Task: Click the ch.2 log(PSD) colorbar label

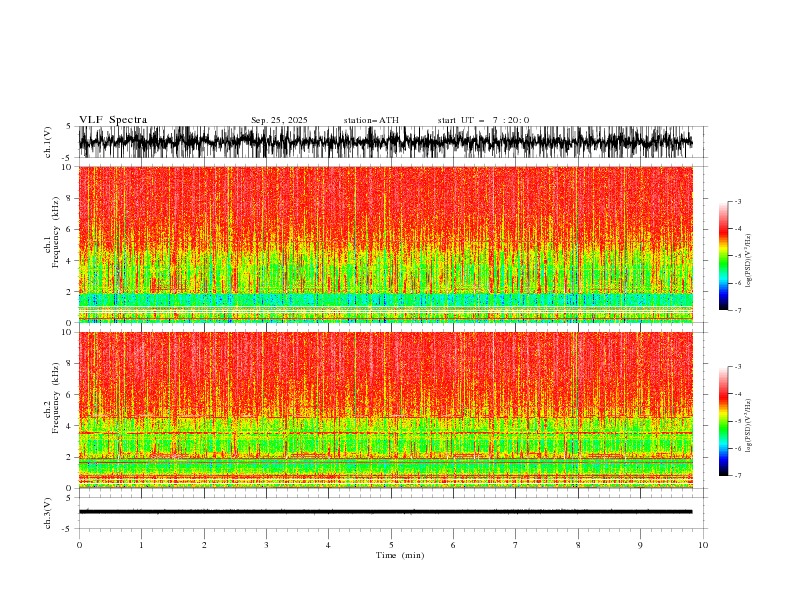Action: tap(749, 426)
